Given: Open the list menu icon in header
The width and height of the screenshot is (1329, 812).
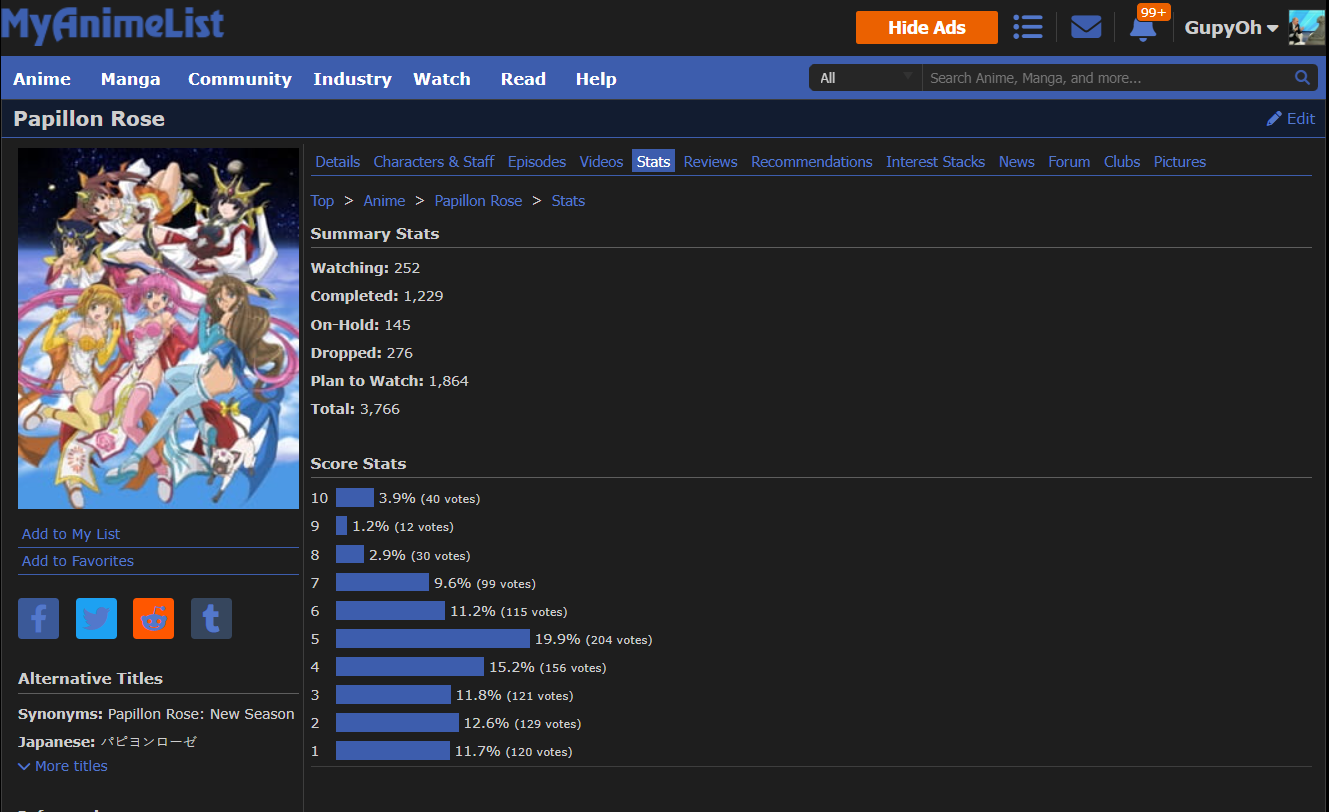Looking at the screenshot, I should tap(1027, 27).
